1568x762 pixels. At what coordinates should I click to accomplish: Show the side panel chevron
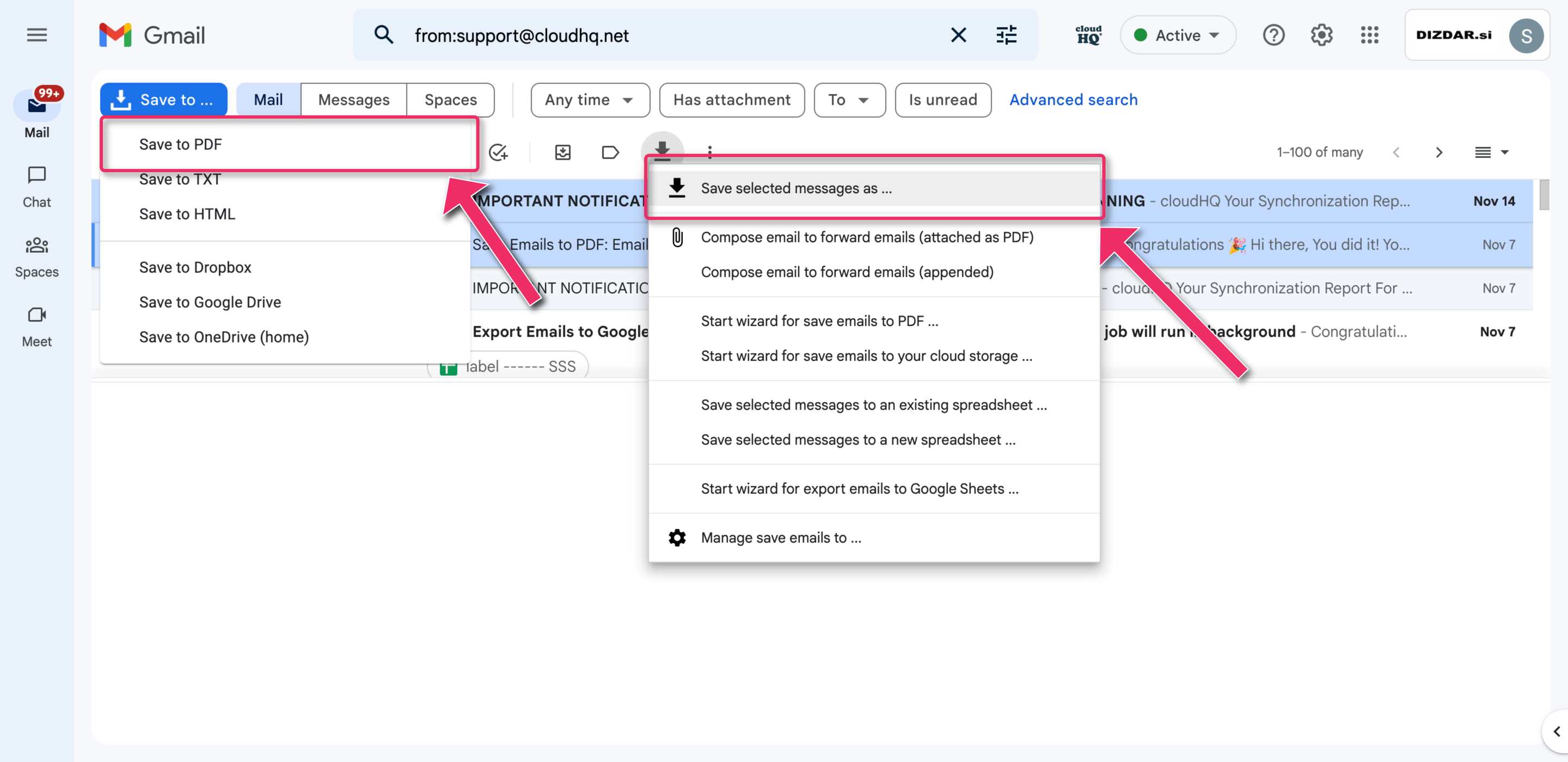(1557, 731)
